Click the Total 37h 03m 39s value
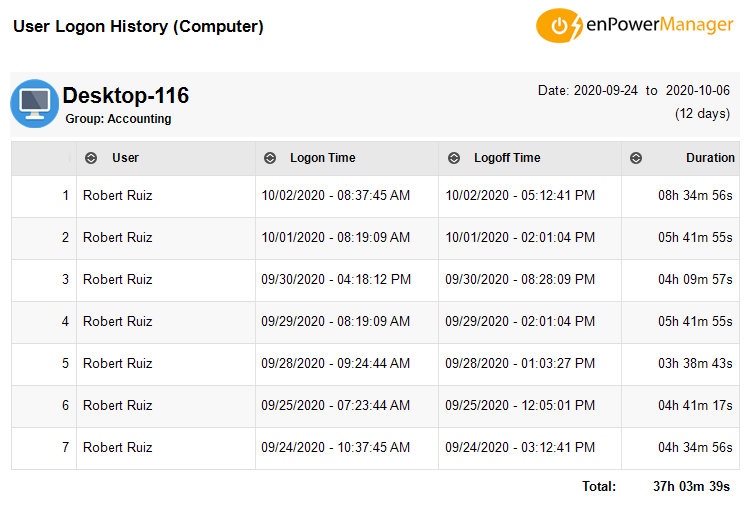The width and height of the screenshot is (751, 505). [x=692, y=486]
